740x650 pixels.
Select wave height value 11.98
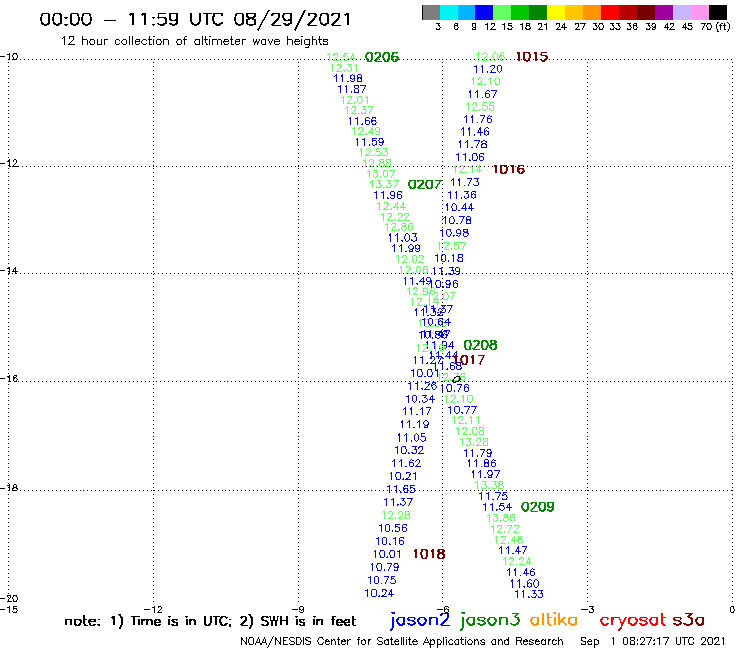[348, 78]
